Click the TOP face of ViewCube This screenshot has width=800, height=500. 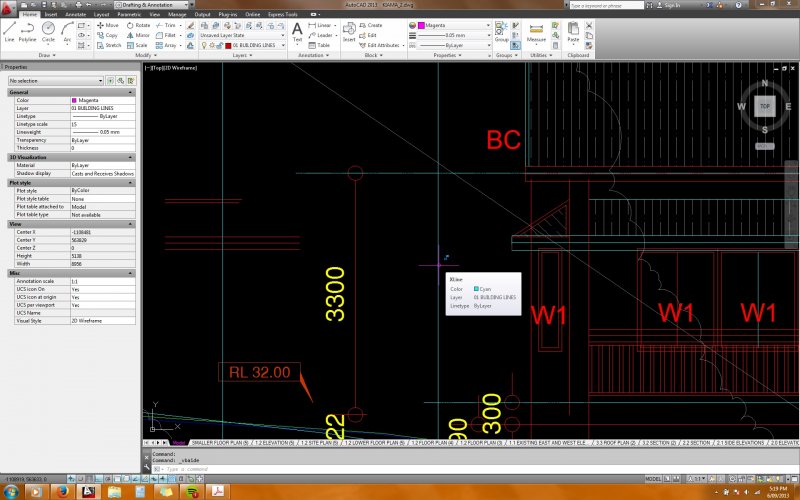(764, 105)
